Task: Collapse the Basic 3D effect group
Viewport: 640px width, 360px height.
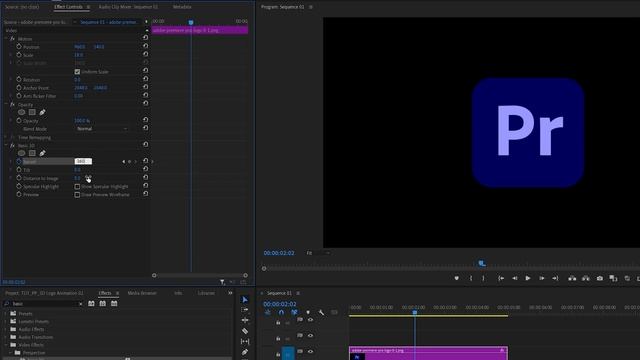Action: 6,145
